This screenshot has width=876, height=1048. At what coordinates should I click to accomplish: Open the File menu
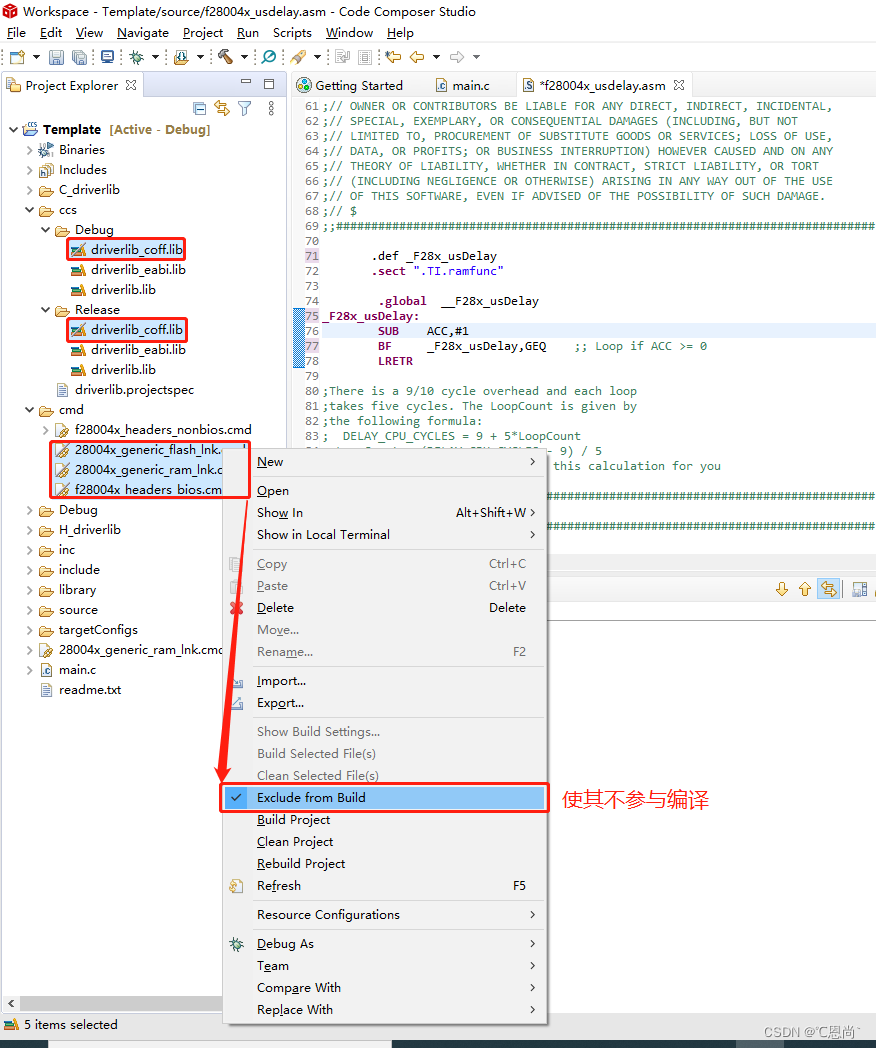pyautogui.click(x=16, y=33)
